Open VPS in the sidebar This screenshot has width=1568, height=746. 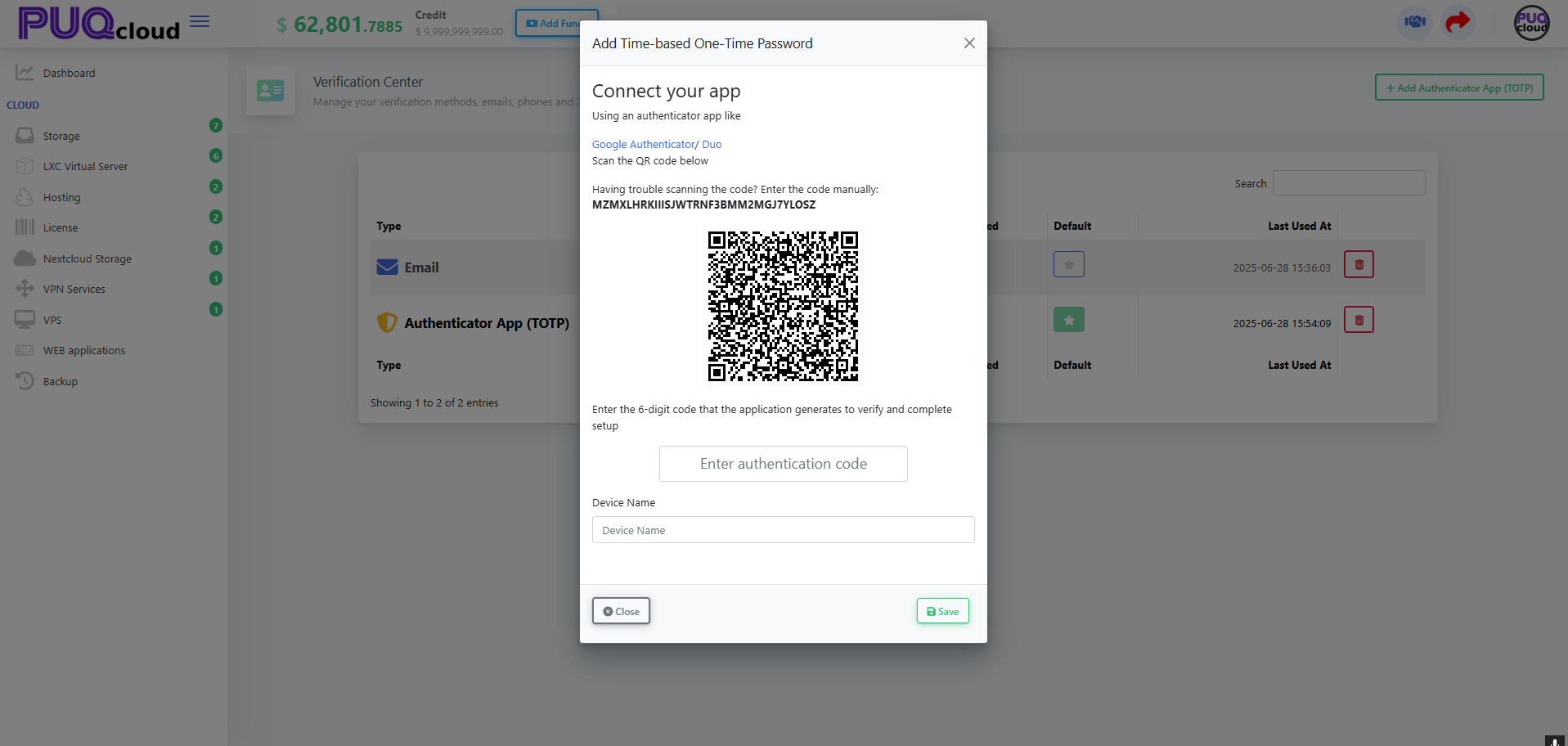[x=52, y=321]
